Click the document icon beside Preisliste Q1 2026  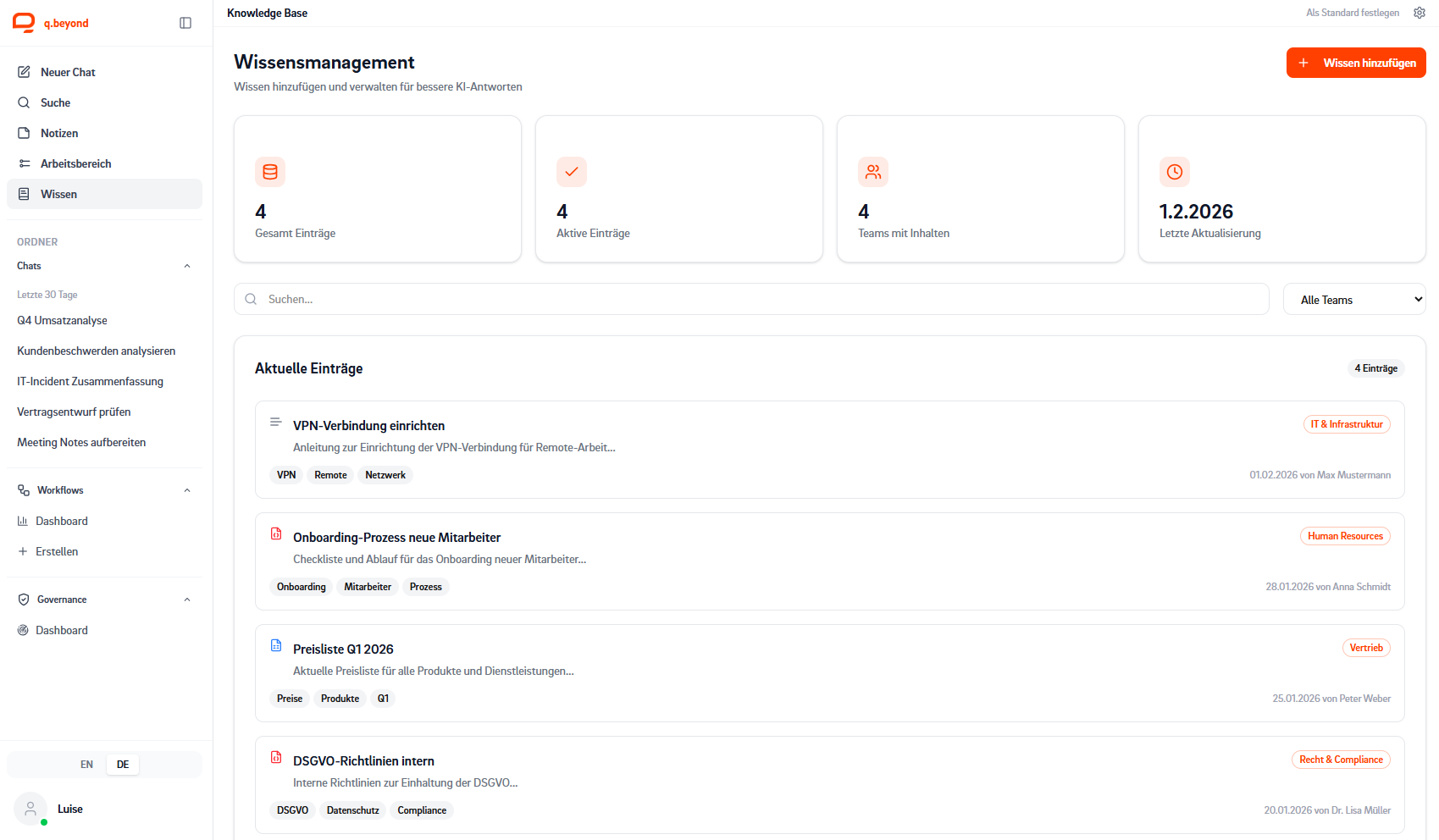(x=276, y=645)
